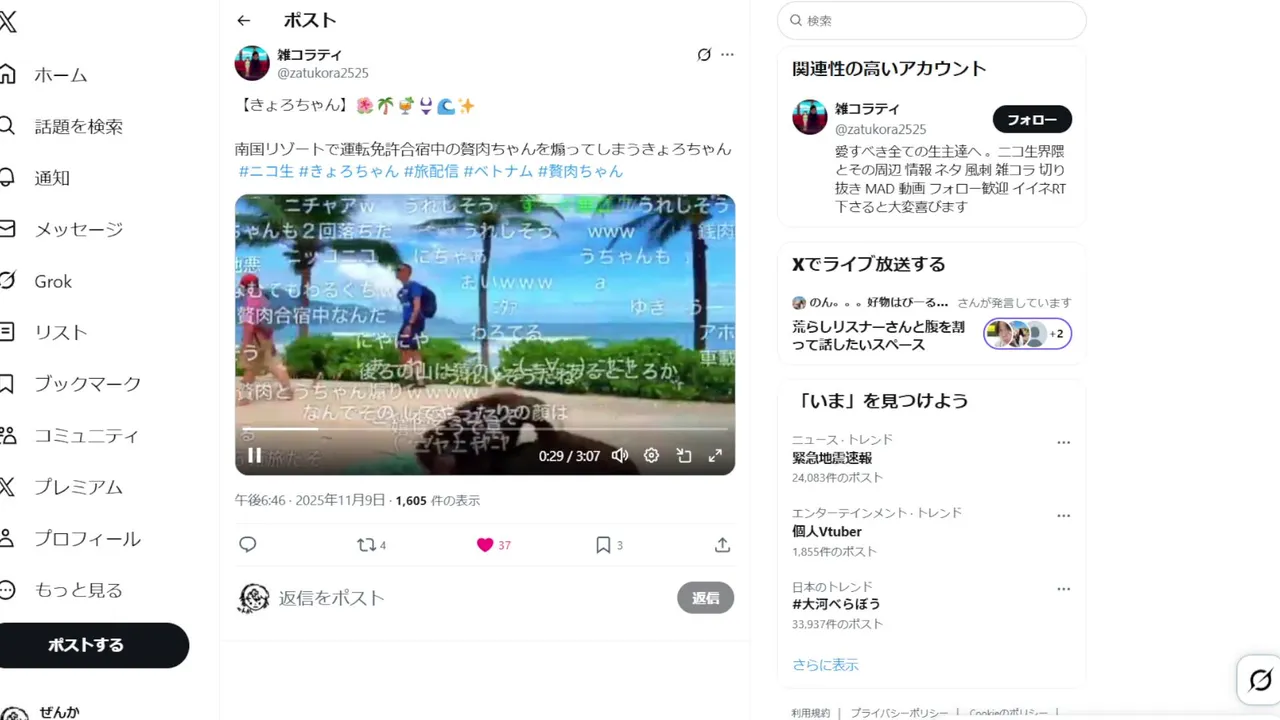Open video settings gear
Viewport: 1280px width, 720px height.
point(651,456)
